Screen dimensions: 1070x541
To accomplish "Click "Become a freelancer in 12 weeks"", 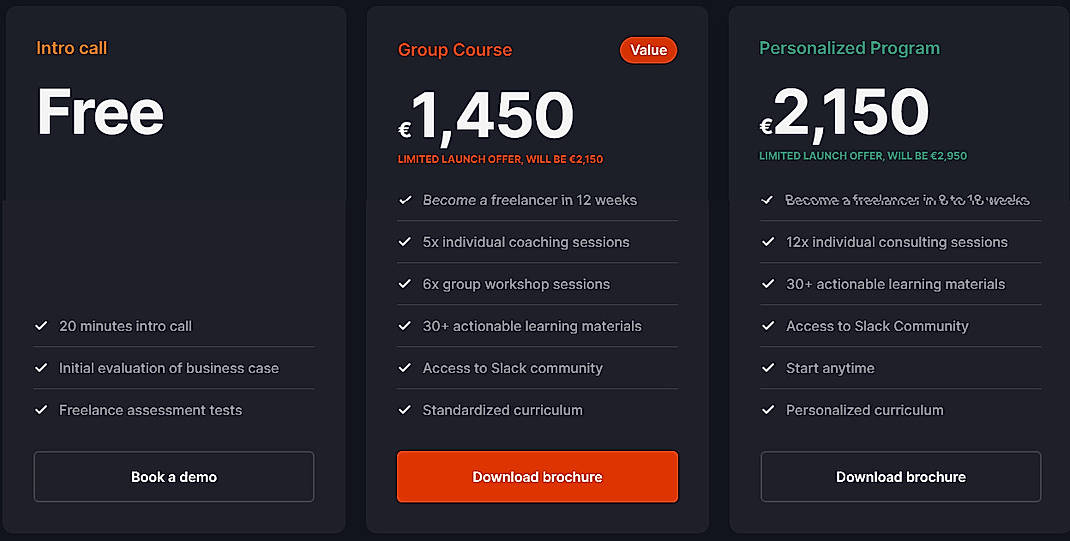I will tap(530, 200).
